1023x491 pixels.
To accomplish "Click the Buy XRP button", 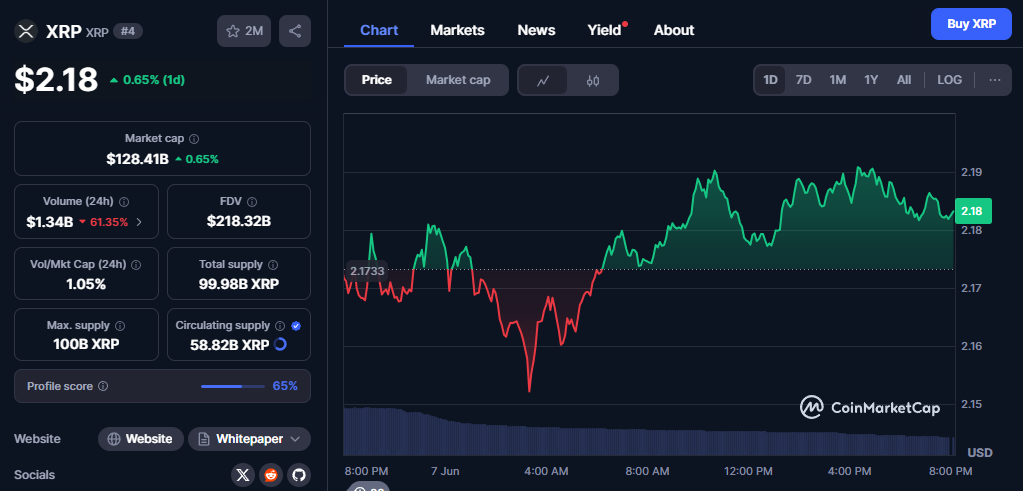I will click(971, 24).
